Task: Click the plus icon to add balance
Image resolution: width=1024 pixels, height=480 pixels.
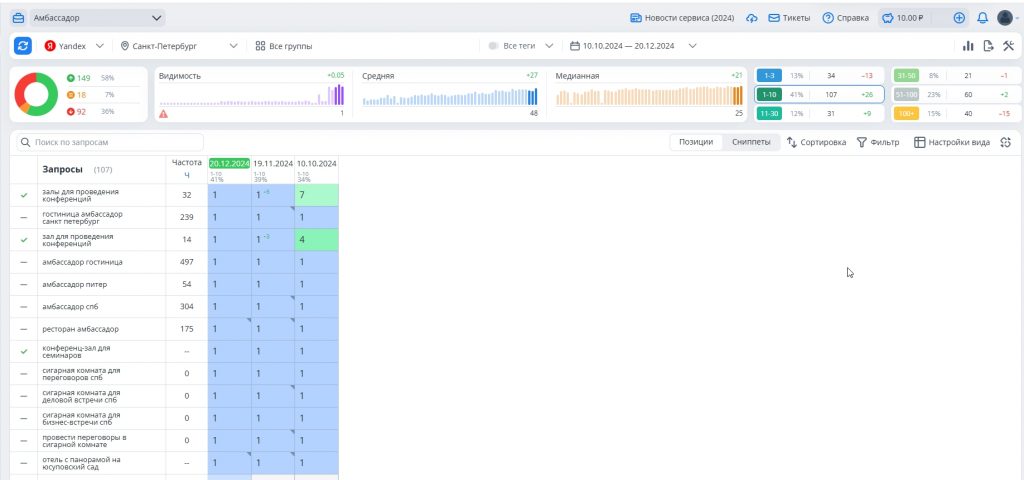Action: (959, 18)
